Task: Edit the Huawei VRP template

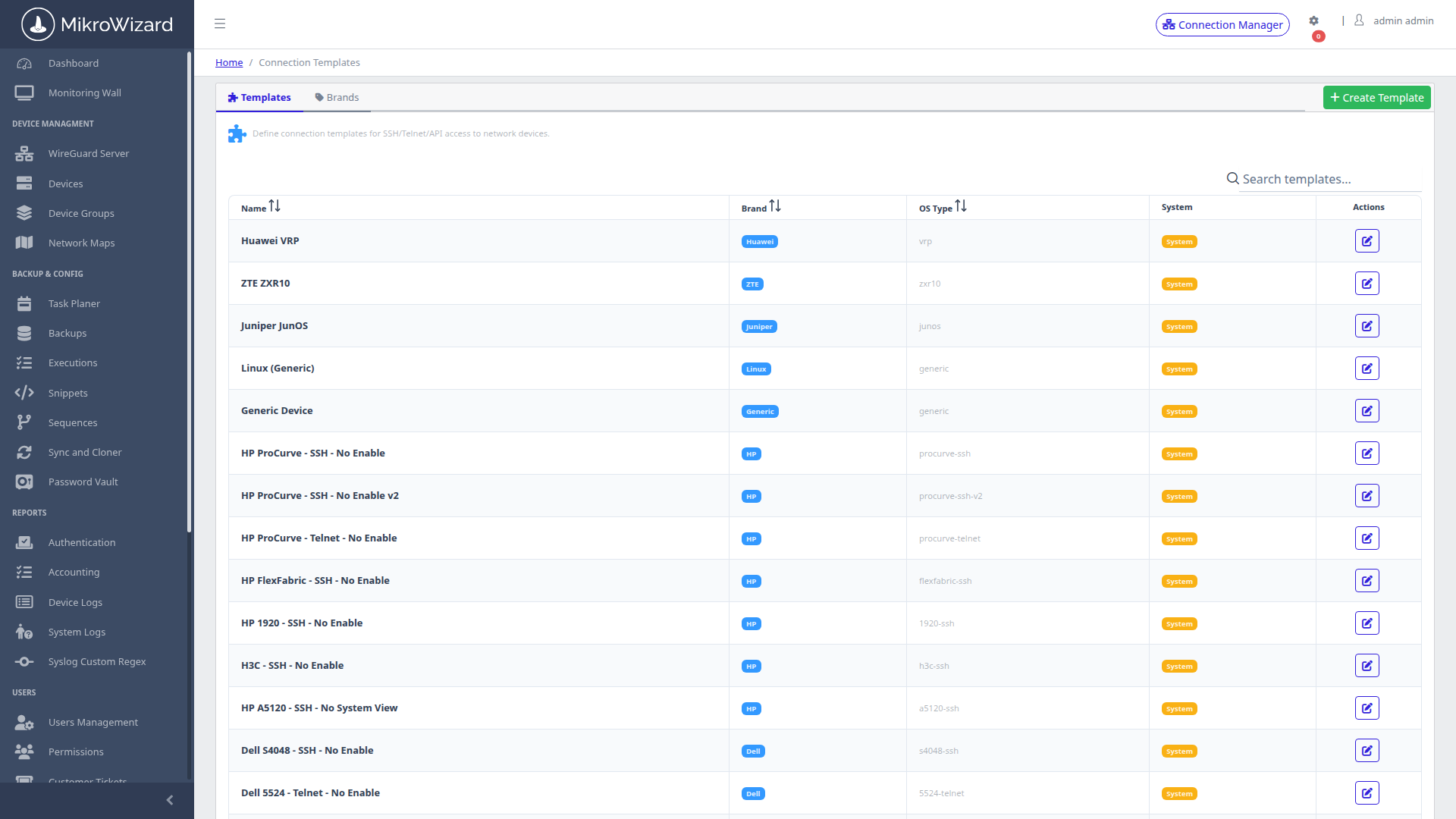Action: [x=1367, y=241]
